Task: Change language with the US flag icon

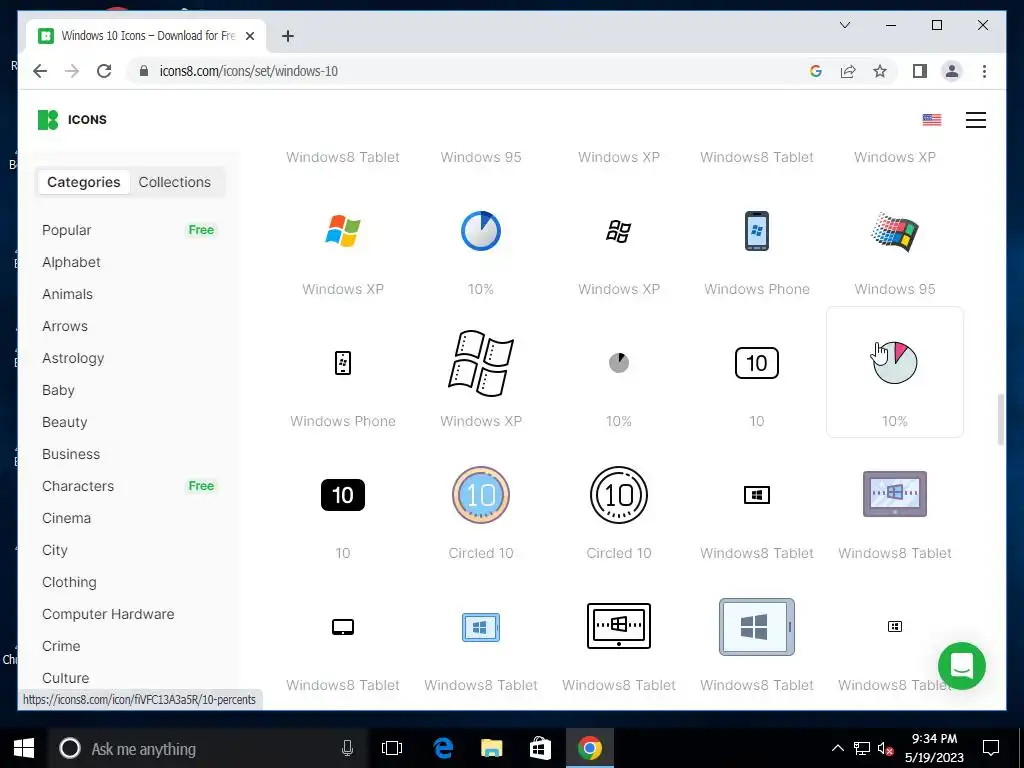Action: [x=932, y=120]
